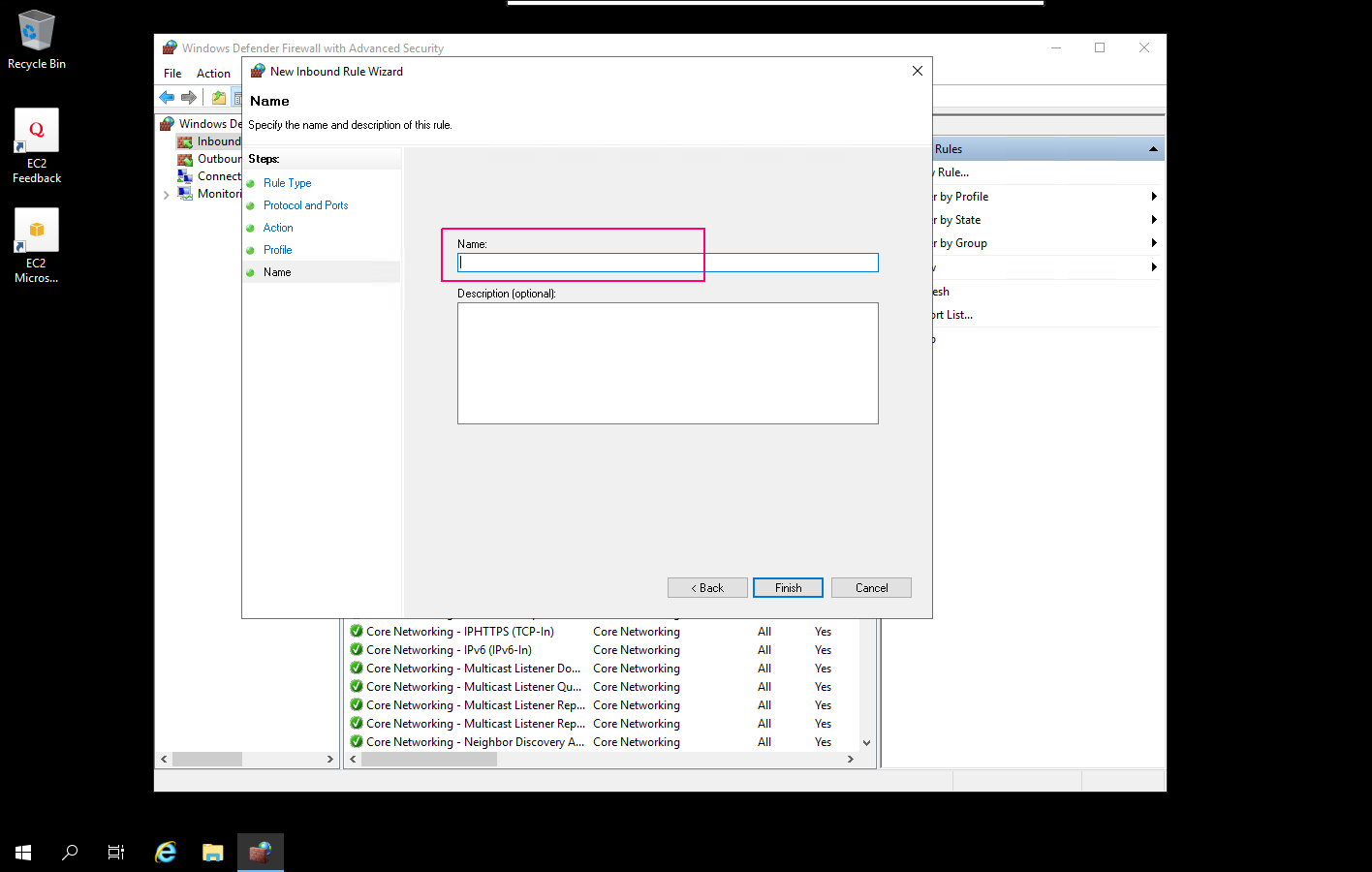The height and width of the screenshot is (872, 1372).
Task: Select the Core Networking - IPv6 (IPv6-In) rule
Action: coord(449,650)
